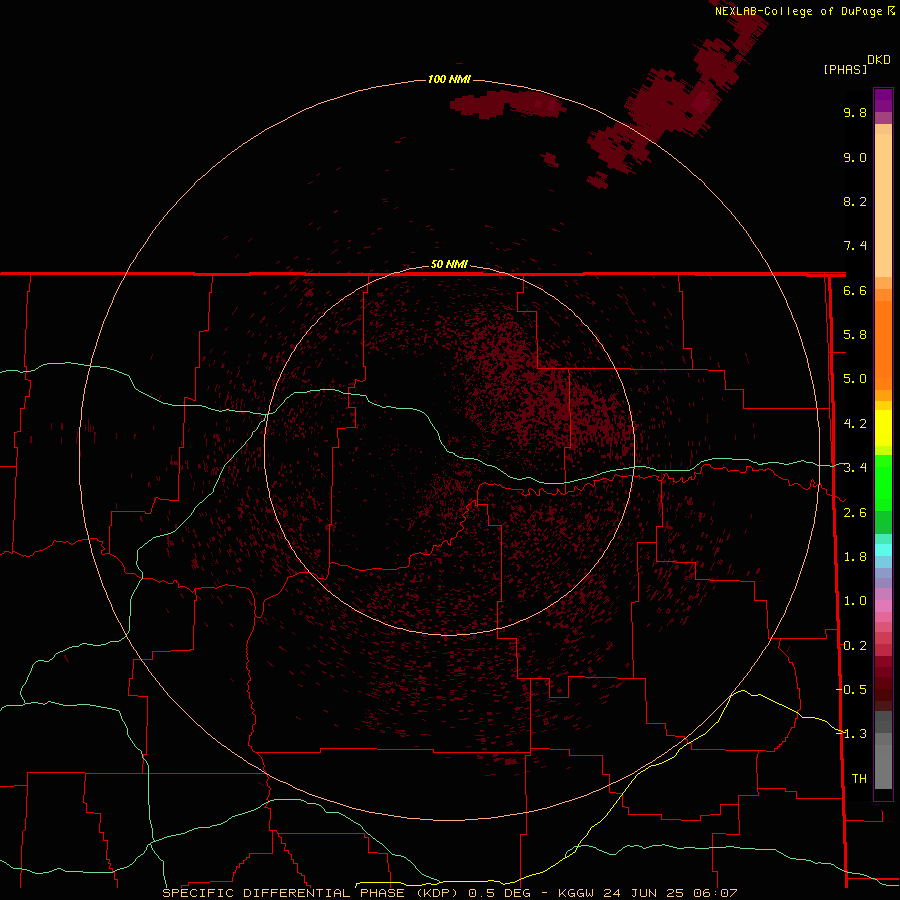
Task: Click the NEXLAB-College of DuPage label
Action: 804,11
